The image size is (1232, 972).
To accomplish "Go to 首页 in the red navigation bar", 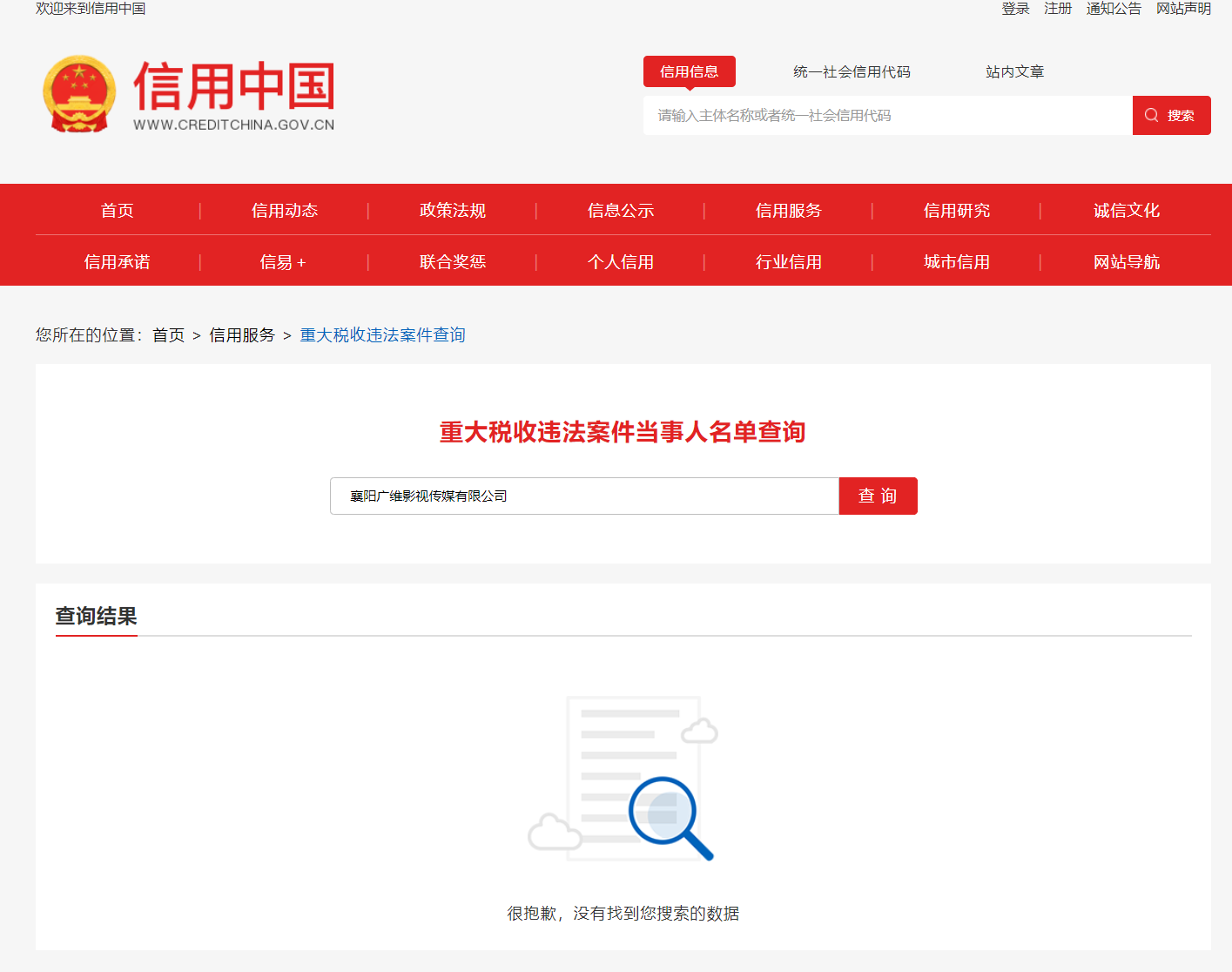I will [x=118, y=211].
